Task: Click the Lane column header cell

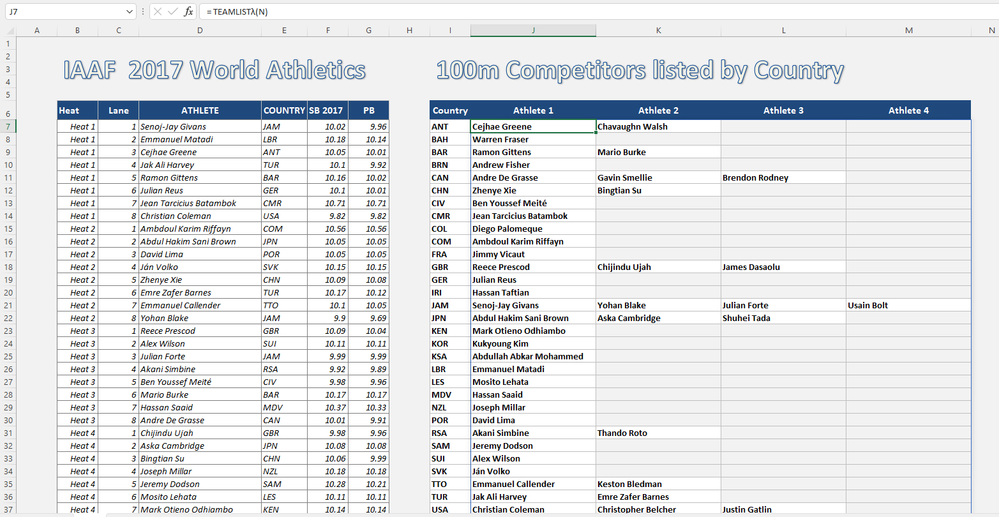Action: pyautogui.click(x=119, y=110)
